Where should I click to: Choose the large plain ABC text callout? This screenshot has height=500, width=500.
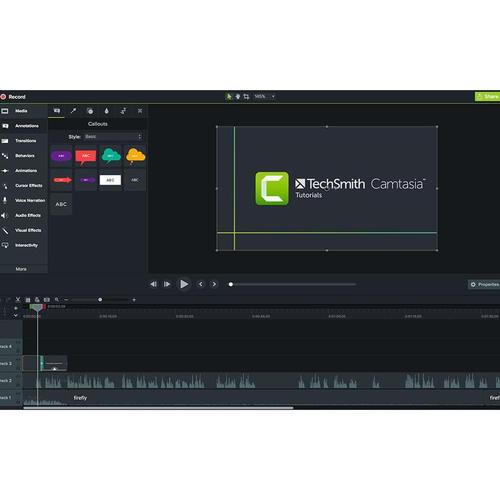[61, 204]
